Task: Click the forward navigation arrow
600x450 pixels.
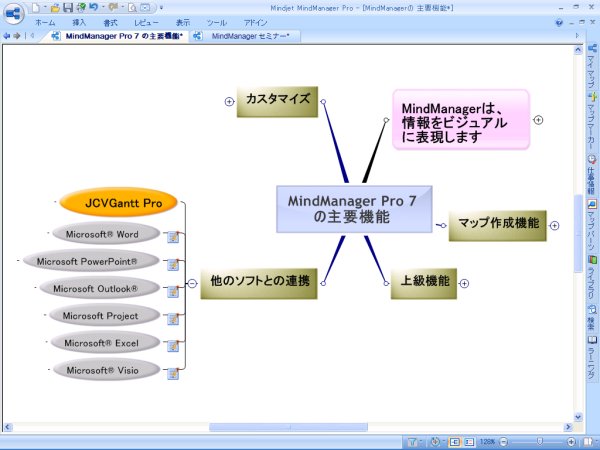Action: point(16,36)
